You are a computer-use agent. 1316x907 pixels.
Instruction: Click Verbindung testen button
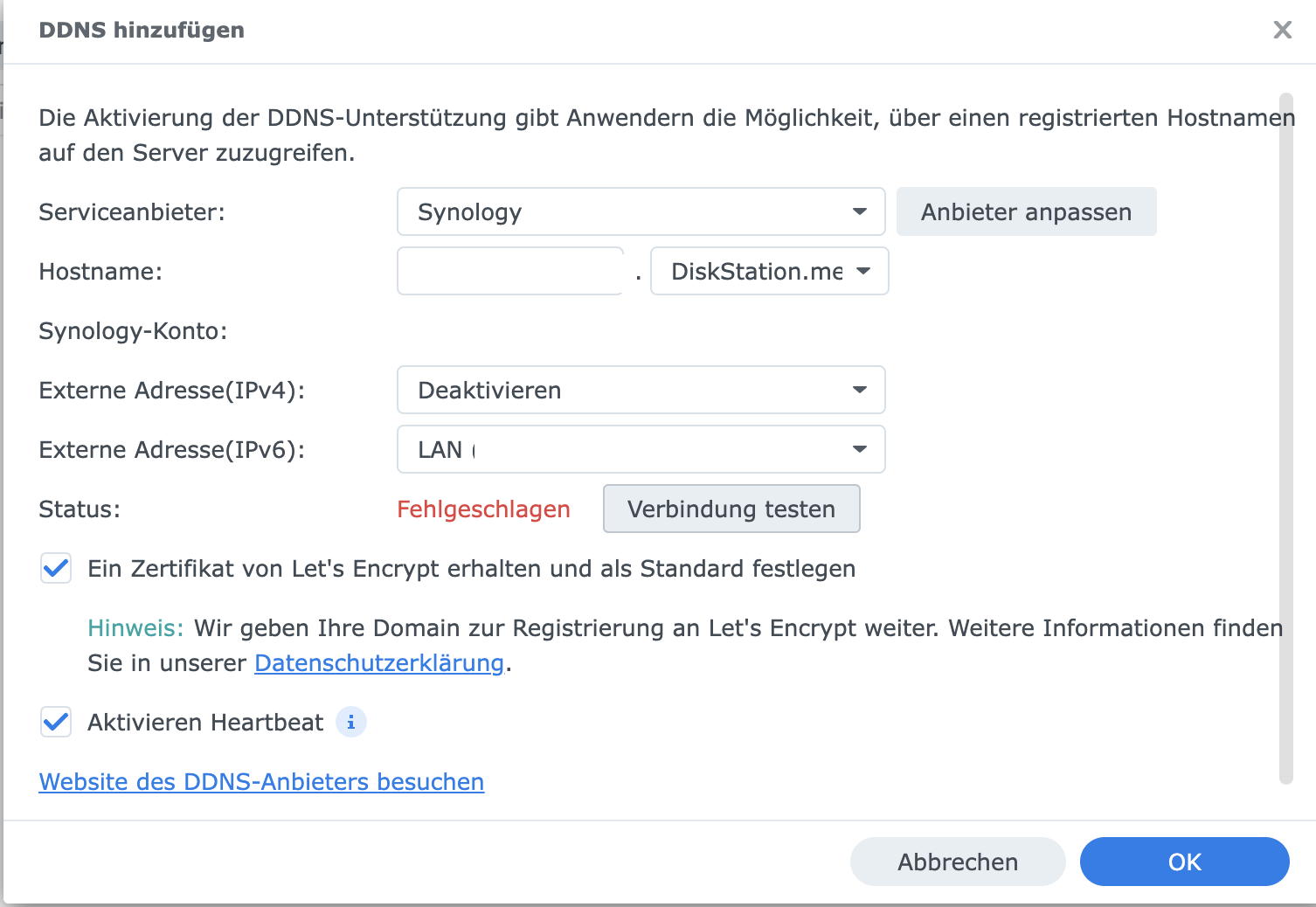click(731, 509)
